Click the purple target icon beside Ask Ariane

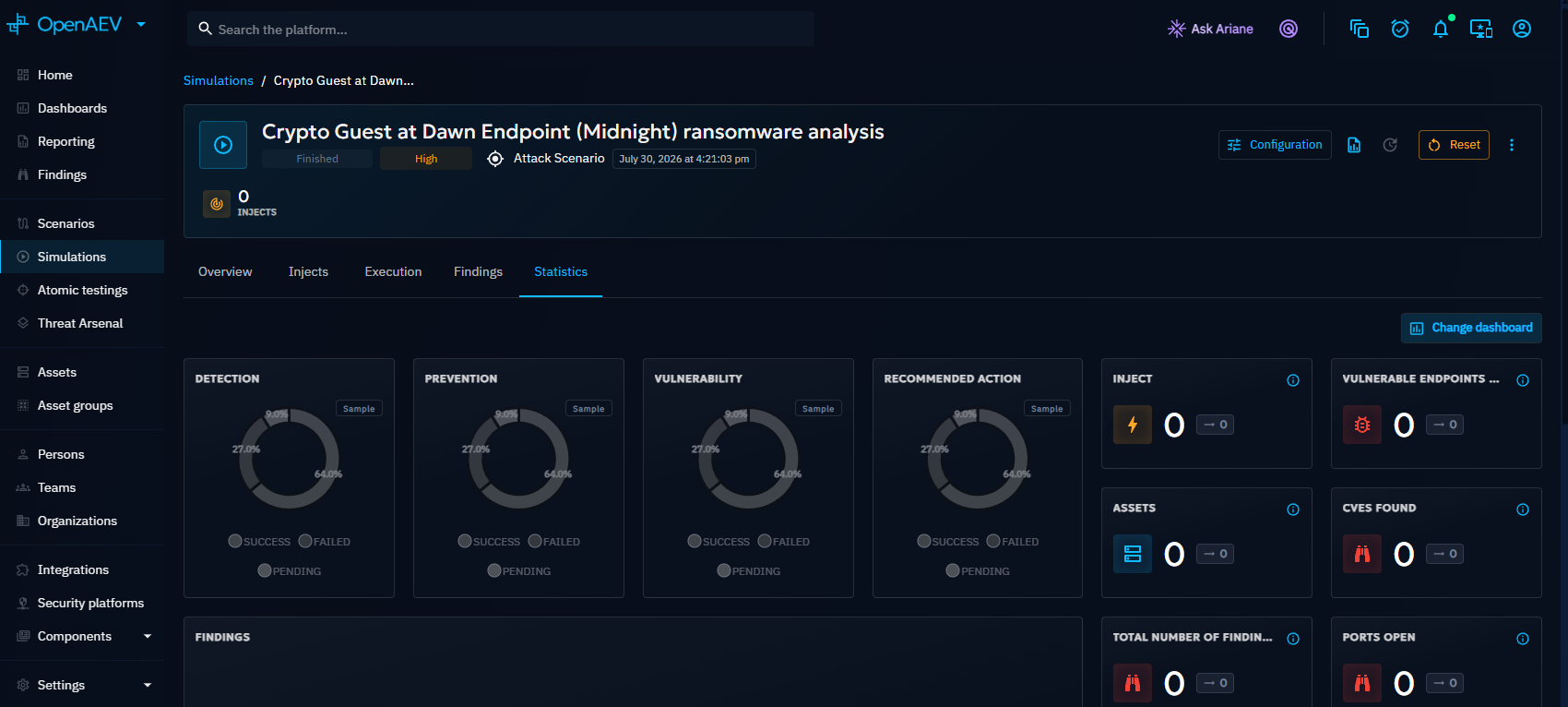tap(1289, 29)
